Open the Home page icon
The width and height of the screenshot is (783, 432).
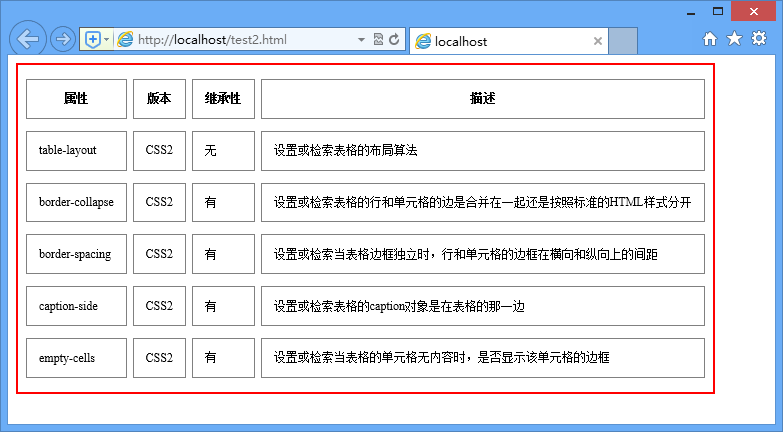[x=710, y=39]
